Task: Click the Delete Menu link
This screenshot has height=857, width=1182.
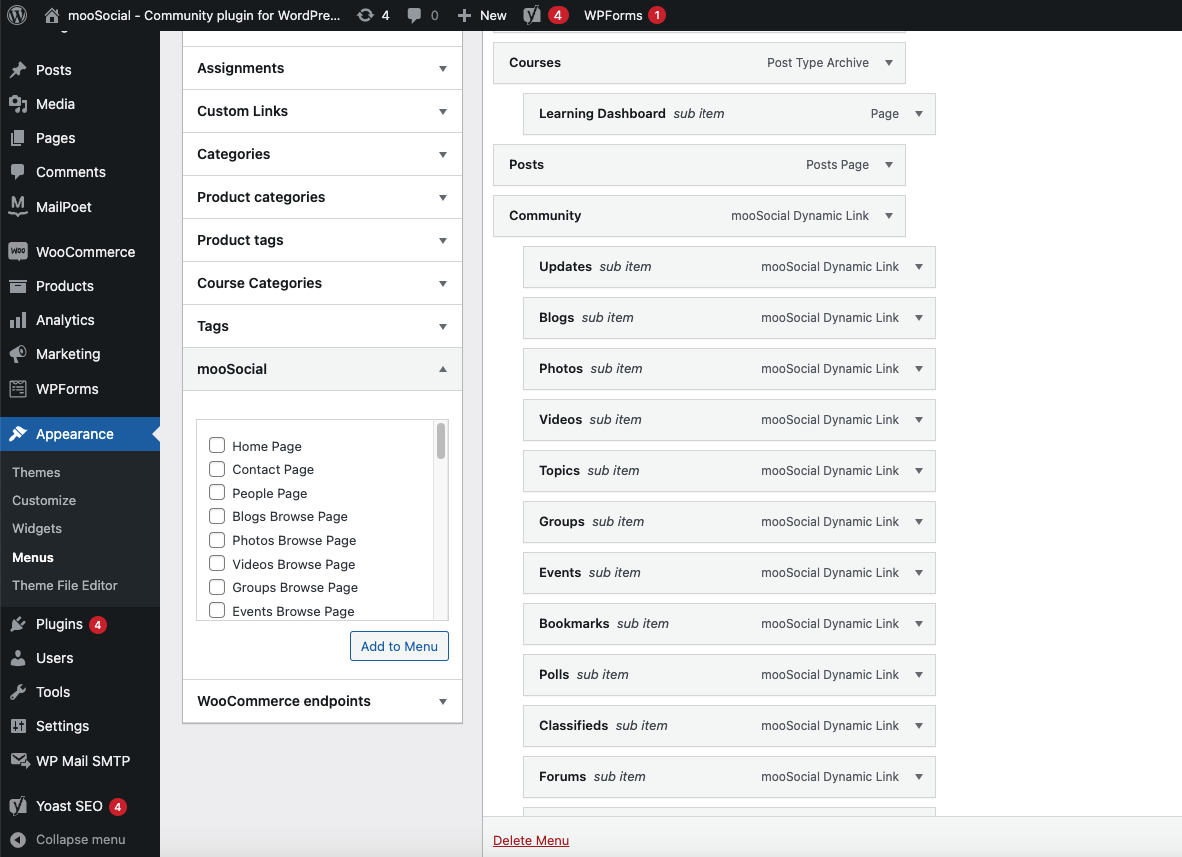Action: coord(531,840)
